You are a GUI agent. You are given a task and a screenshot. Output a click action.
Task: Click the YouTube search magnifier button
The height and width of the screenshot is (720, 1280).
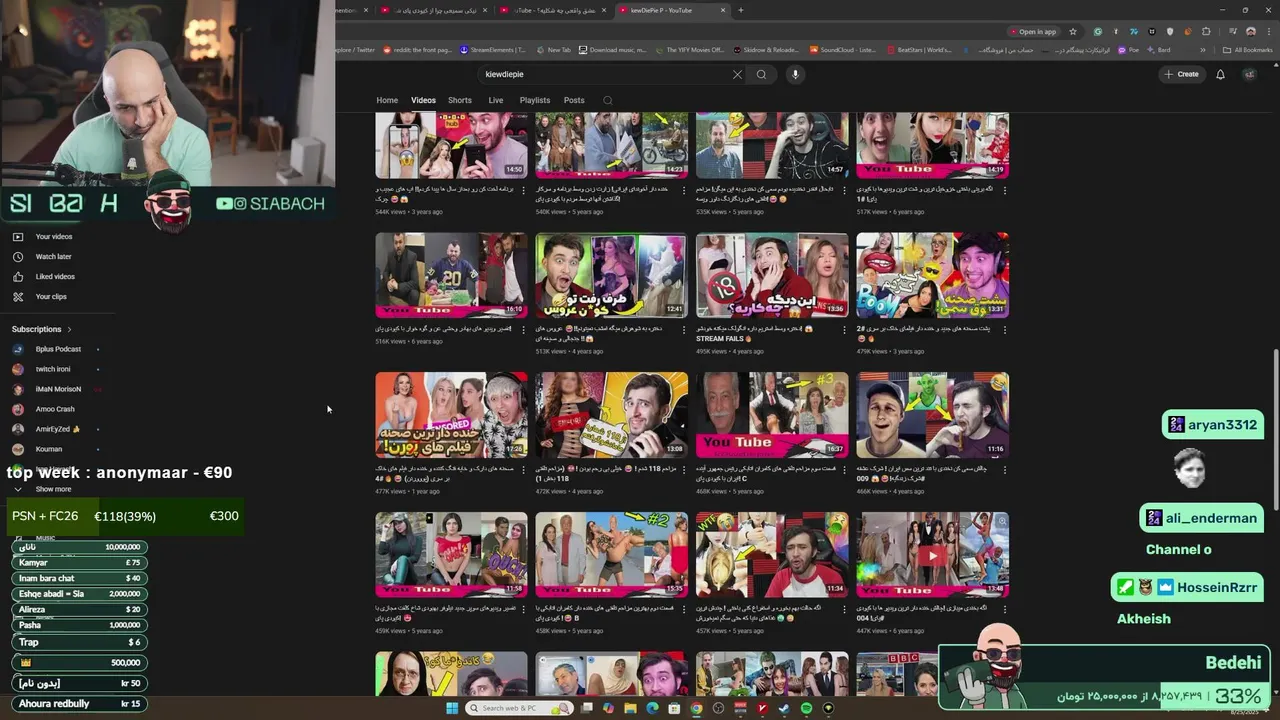(x=761, y=74)
